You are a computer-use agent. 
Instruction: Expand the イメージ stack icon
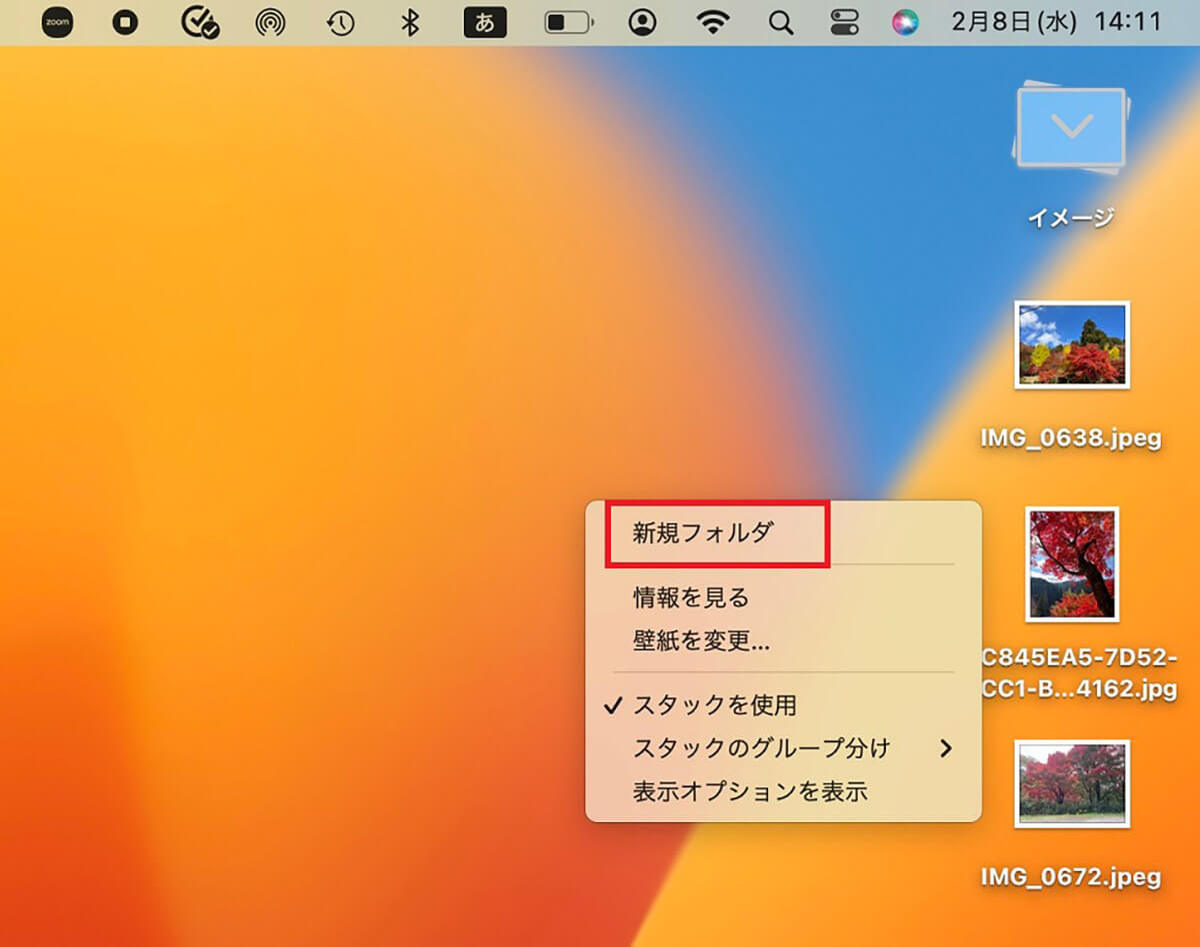[x=1071, y=128]
